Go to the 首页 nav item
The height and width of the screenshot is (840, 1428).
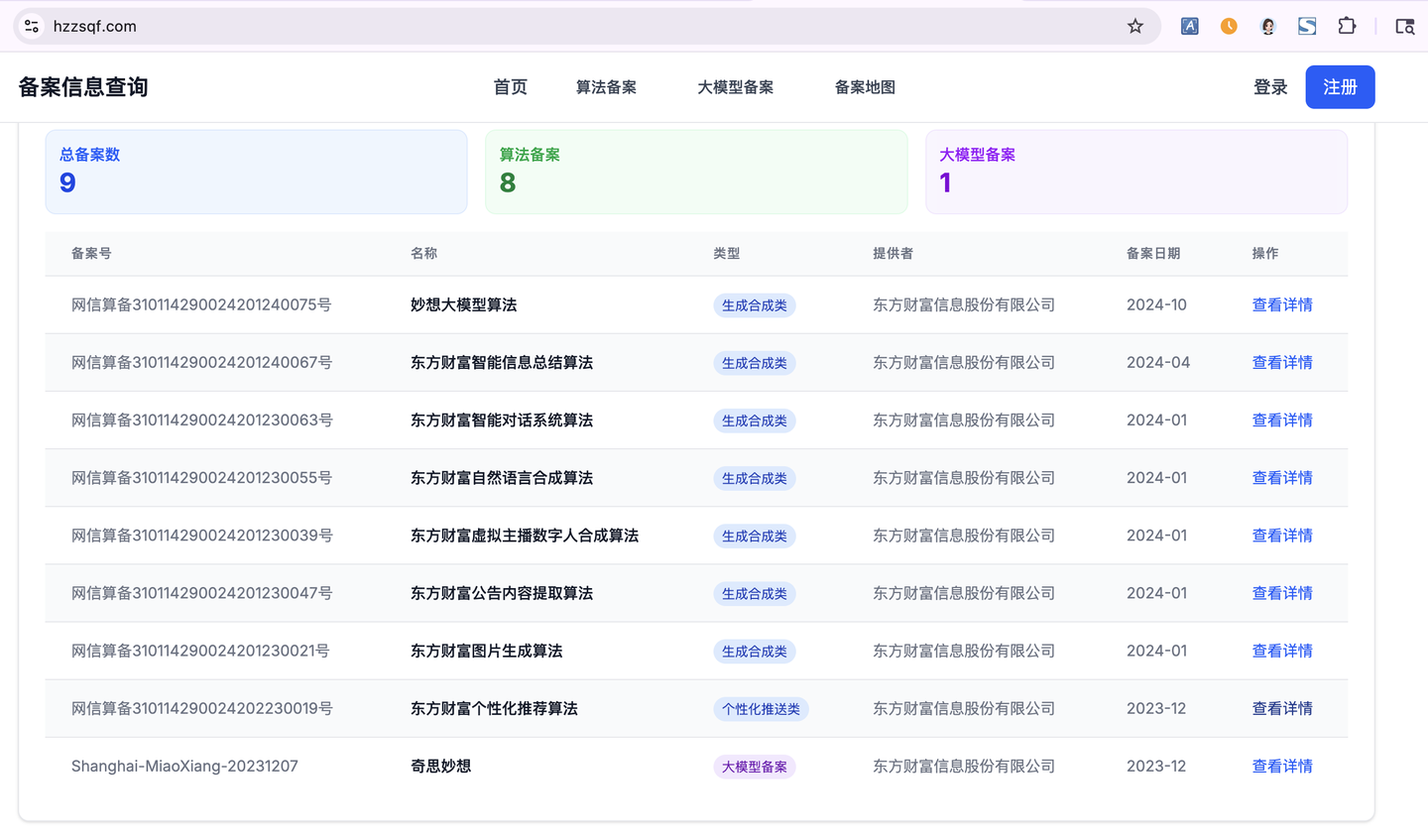[510, 87]
